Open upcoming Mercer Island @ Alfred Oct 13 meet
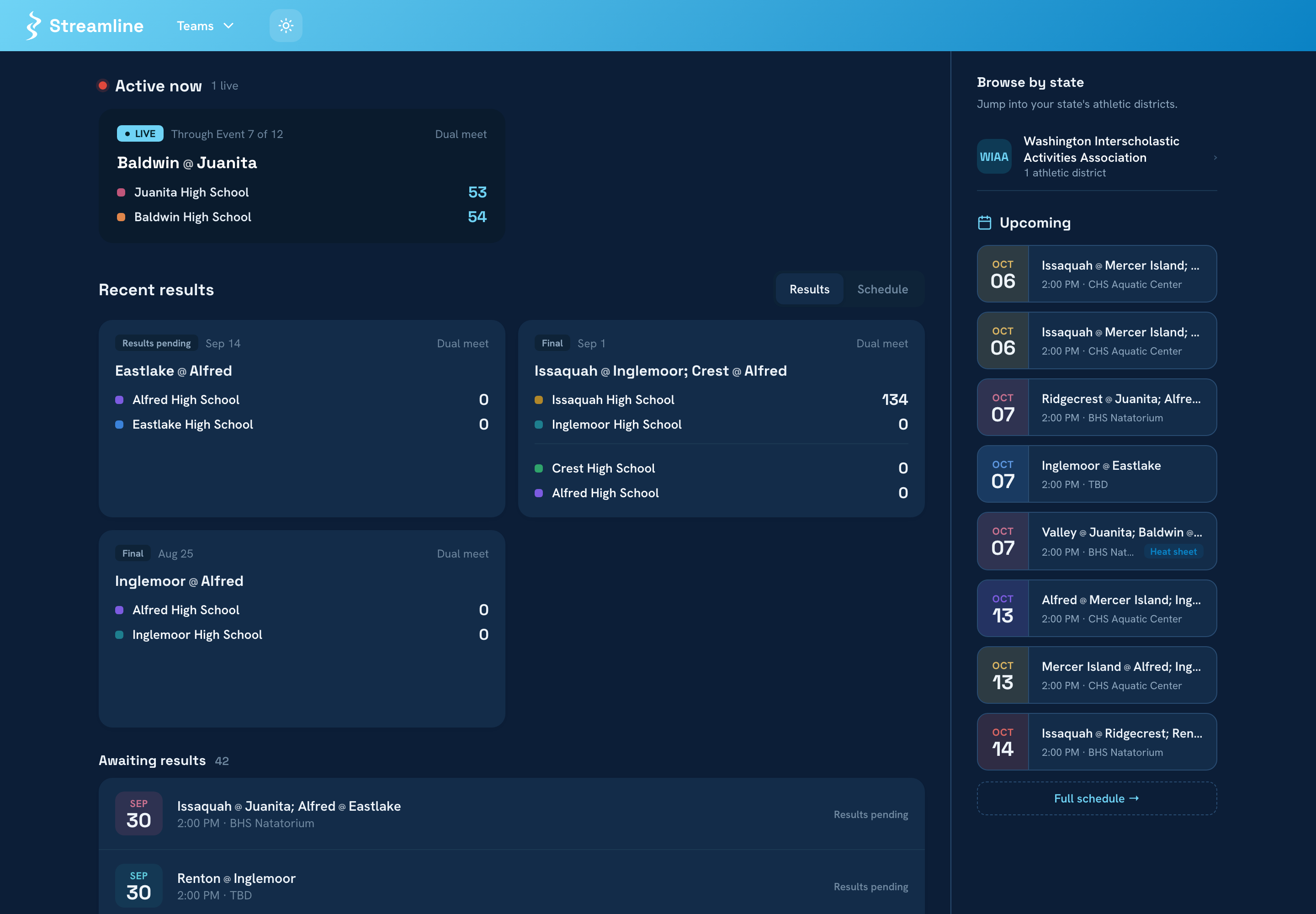 [x=1097, y=675]
